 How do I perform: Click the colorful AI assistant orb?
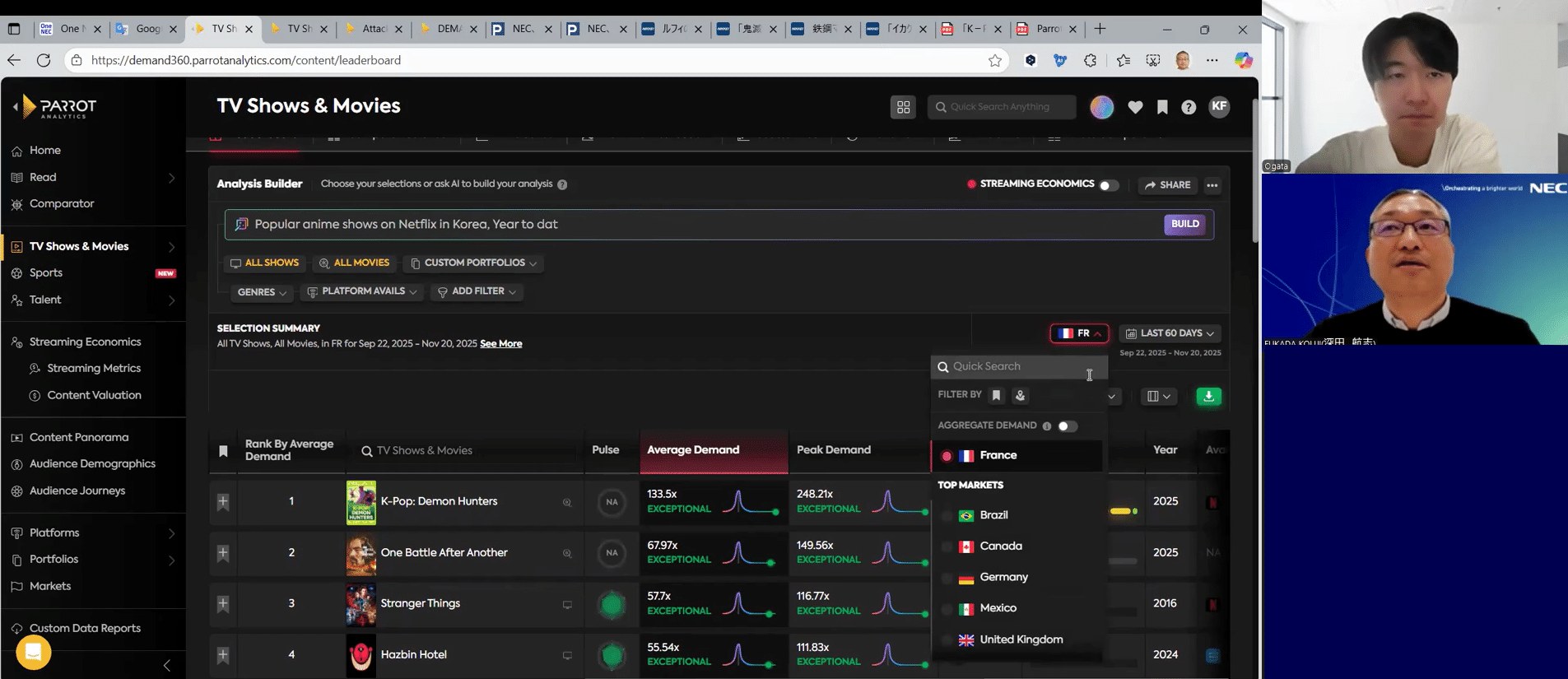[1101, 107]
